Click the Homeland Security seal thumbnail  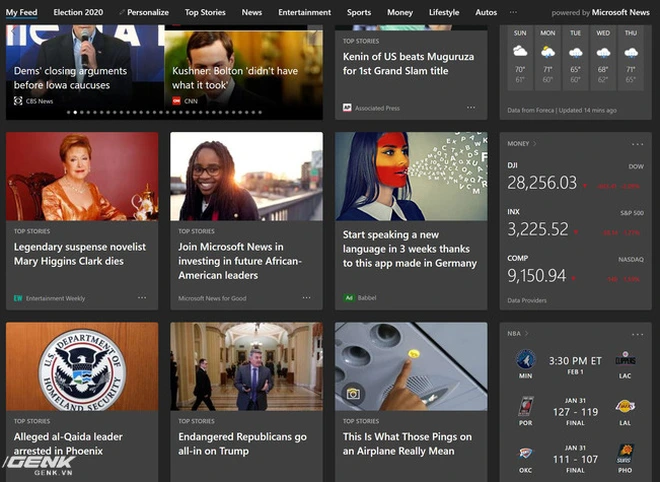[x=82, y=366]
